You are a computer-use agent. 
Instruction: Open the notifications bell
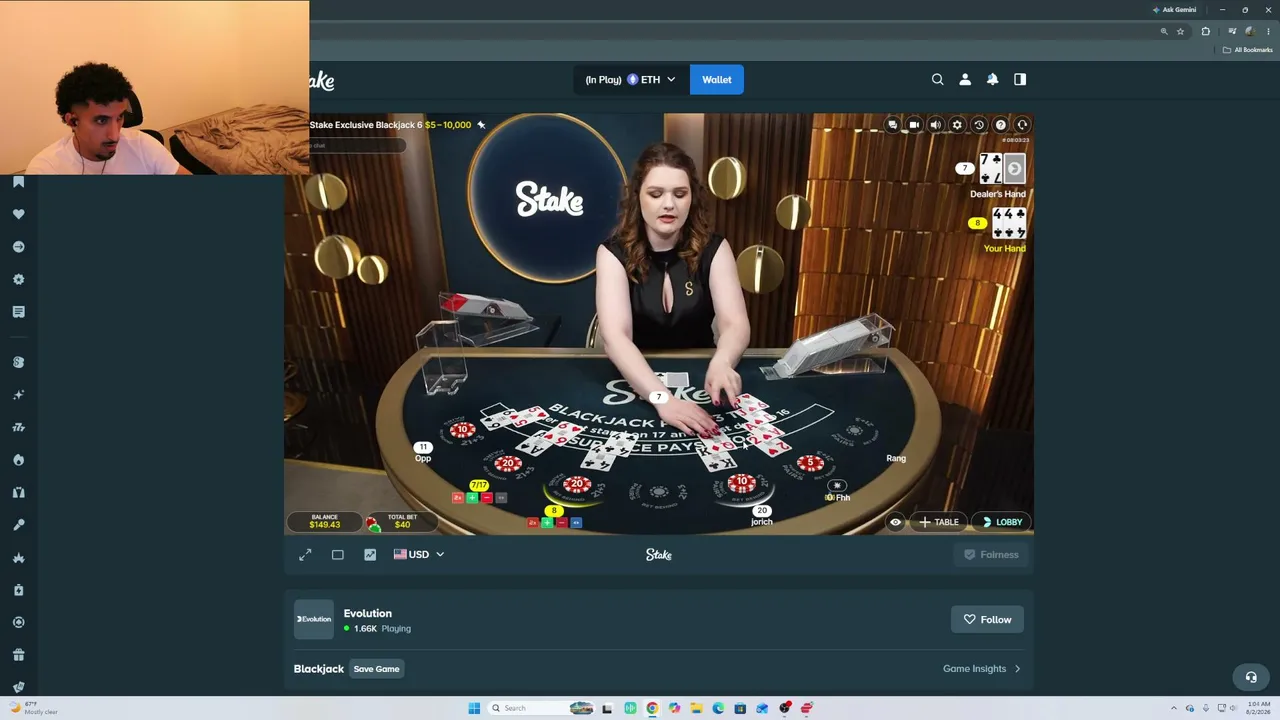992,79
